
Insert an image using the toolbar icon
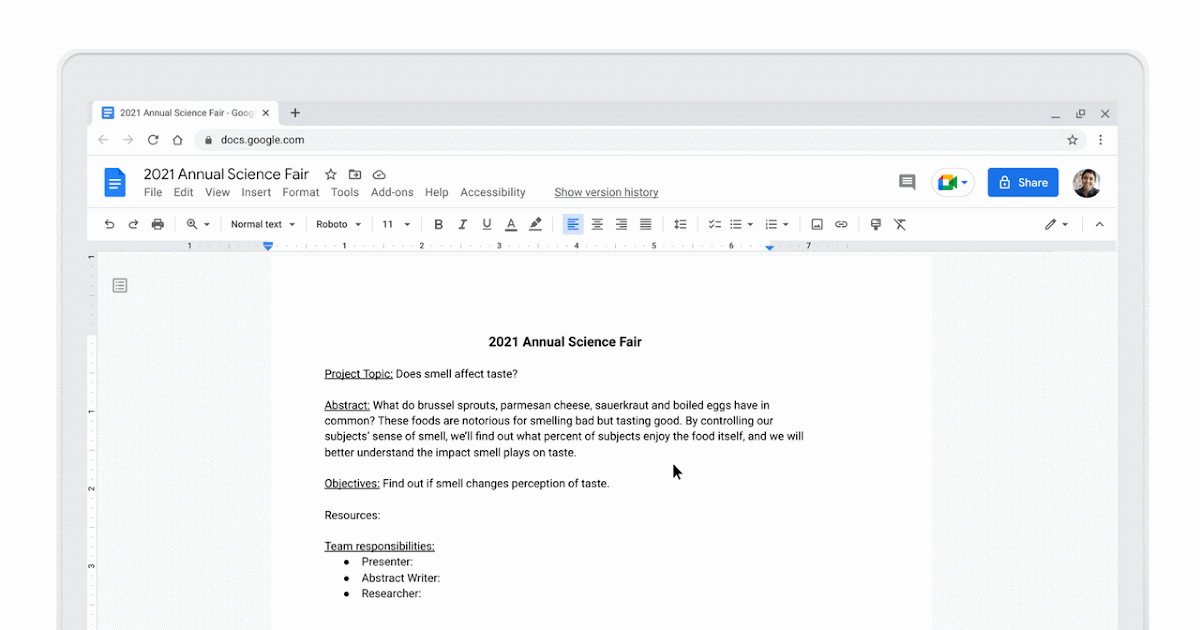coord(816,224)
